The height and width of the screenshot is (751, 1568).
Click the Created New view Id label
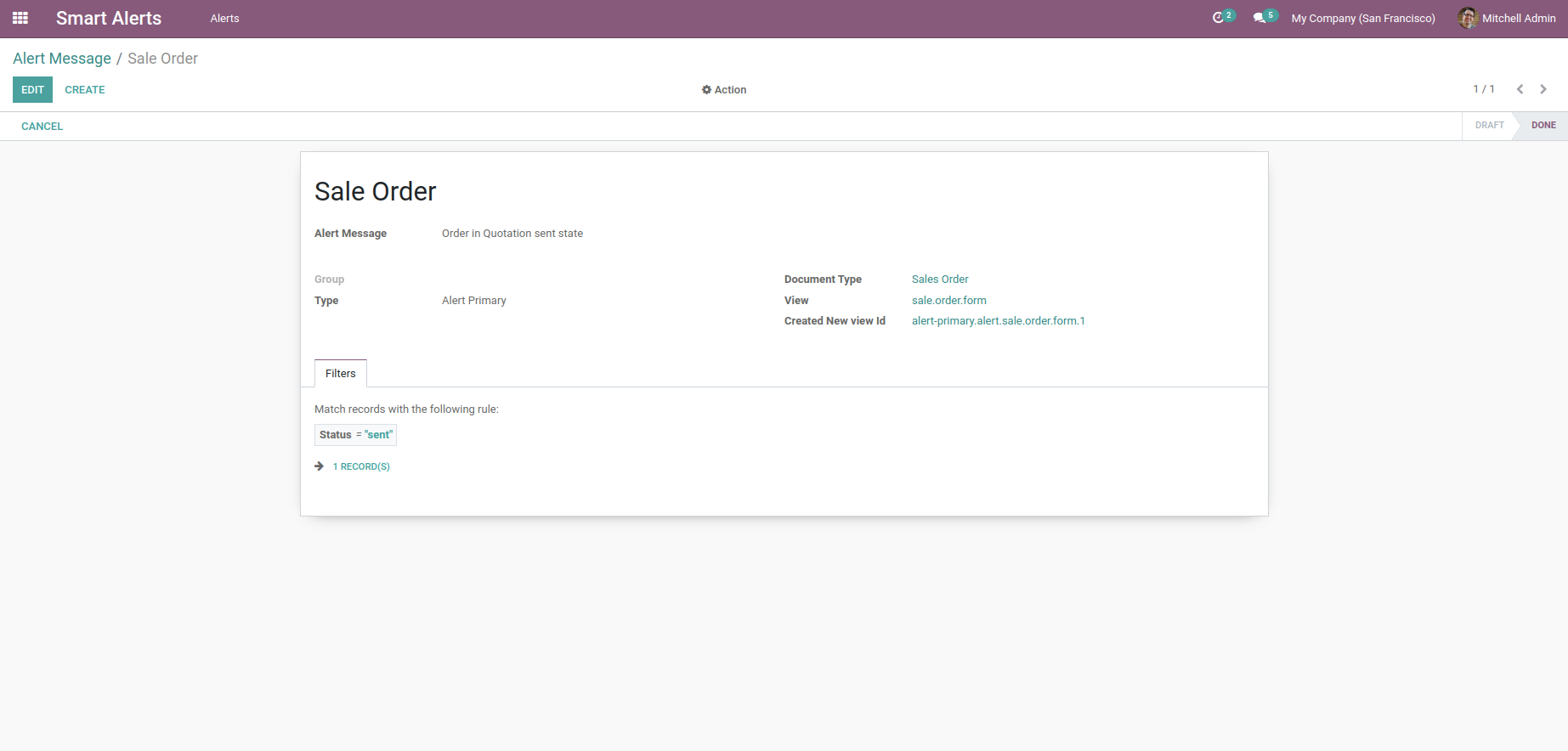tap(835, 321)
